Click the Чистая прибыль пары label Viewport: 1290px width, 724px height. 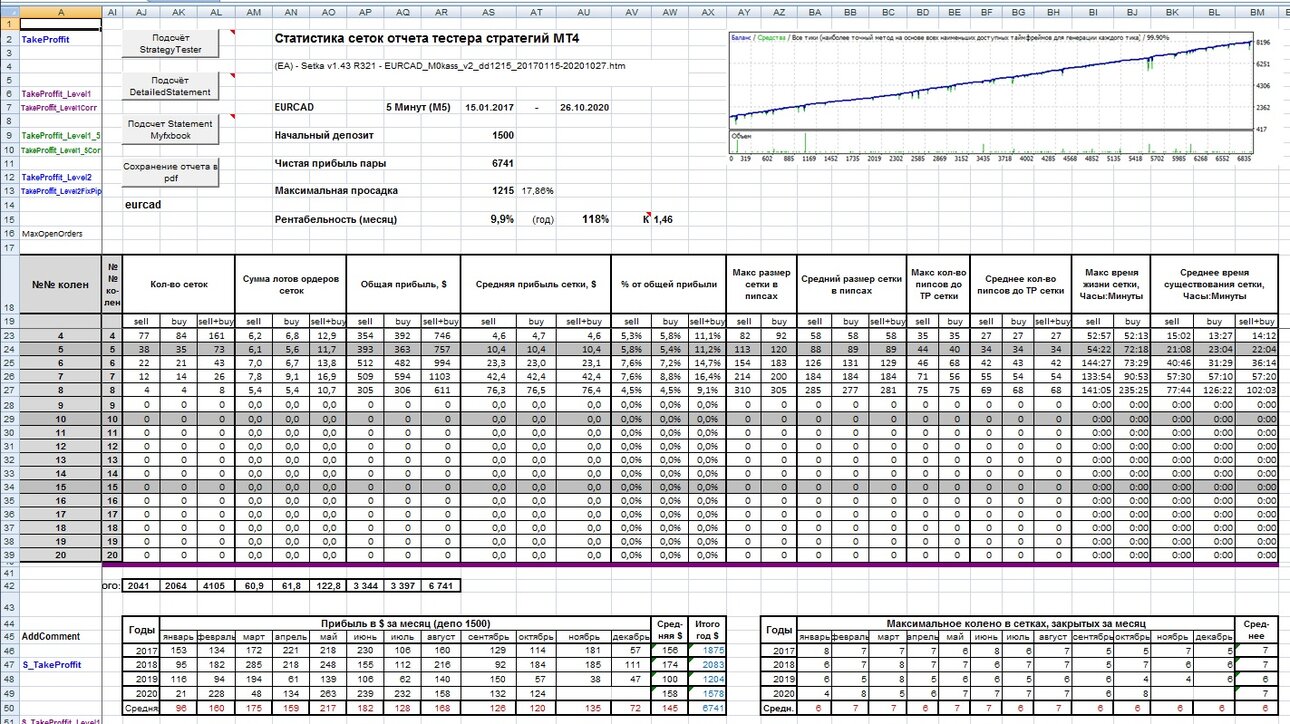coord(330,163)
